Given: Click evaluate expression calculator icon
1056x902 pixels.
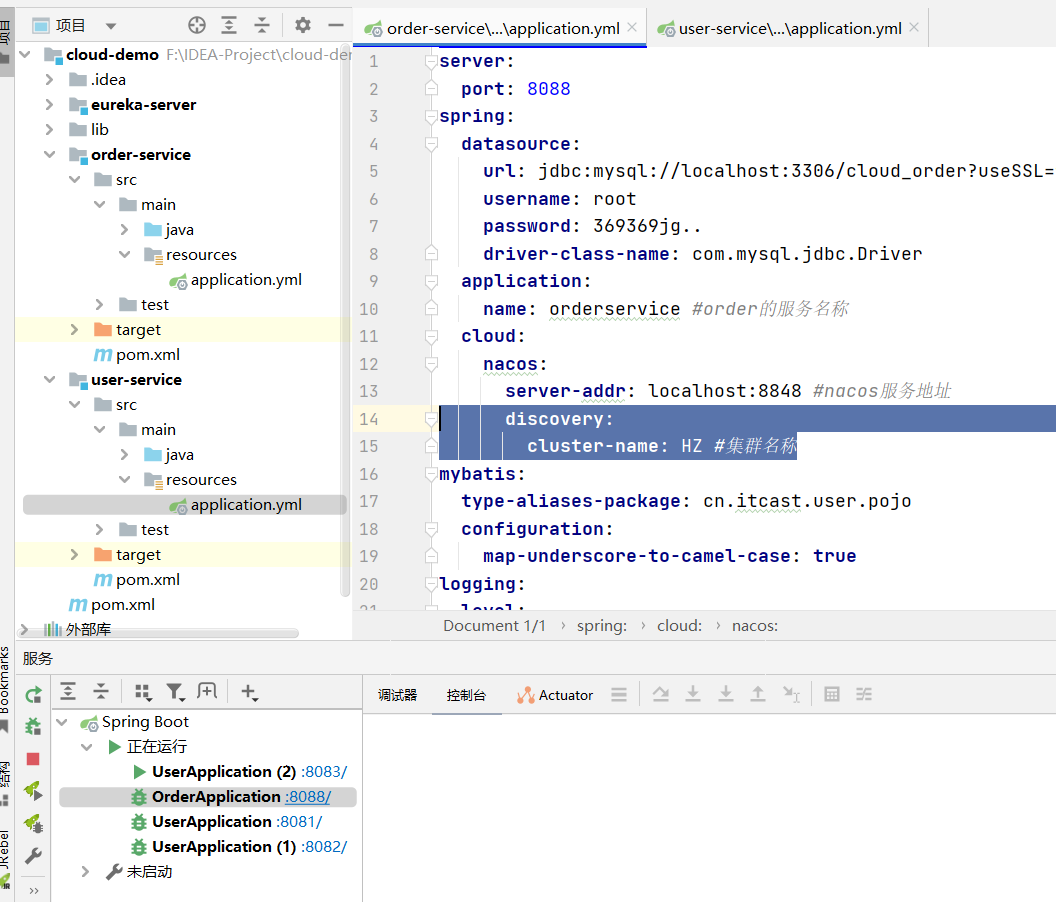Looking at the screenshot, I should coord(832,694).
